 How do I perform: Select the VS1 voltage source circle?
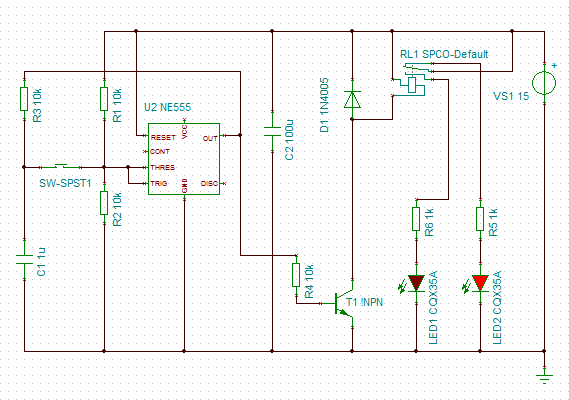click(x=544, y=83)
